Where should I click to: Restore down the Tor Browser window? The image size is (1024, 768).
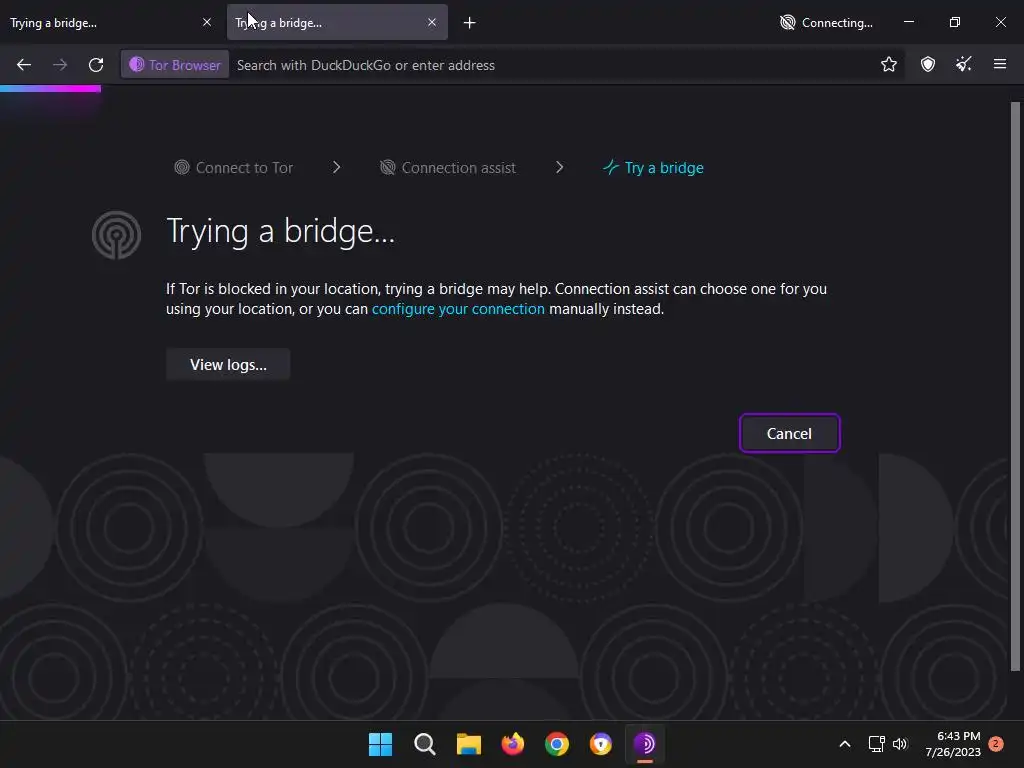954,22
